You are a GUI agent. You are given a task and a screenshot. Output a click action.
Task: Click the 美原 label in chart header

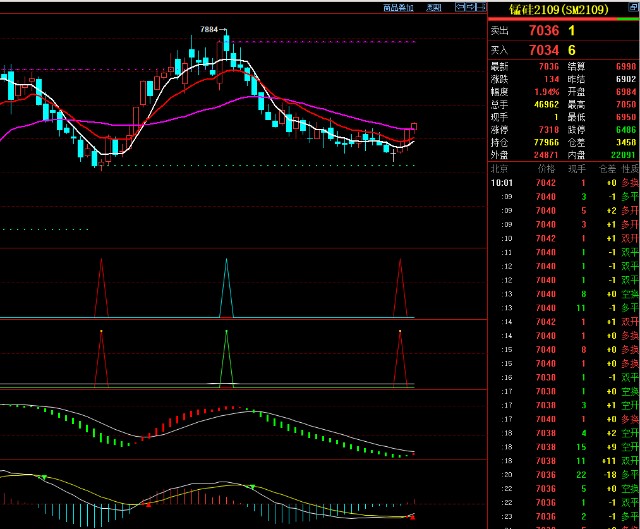pyautogui.click(x=432, y=7)
